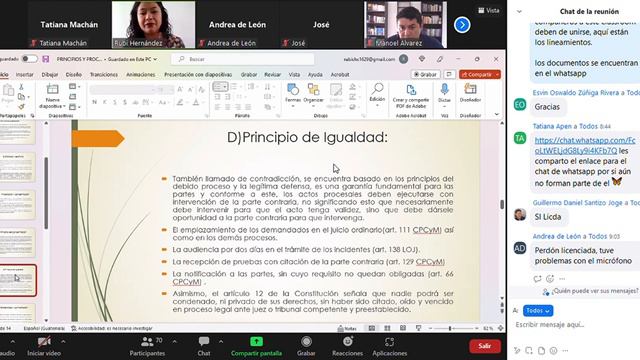The height and width of the screenshot is (360, 640).
Task: Click the Cut scissors icon
Action: [x=21, y=87]
